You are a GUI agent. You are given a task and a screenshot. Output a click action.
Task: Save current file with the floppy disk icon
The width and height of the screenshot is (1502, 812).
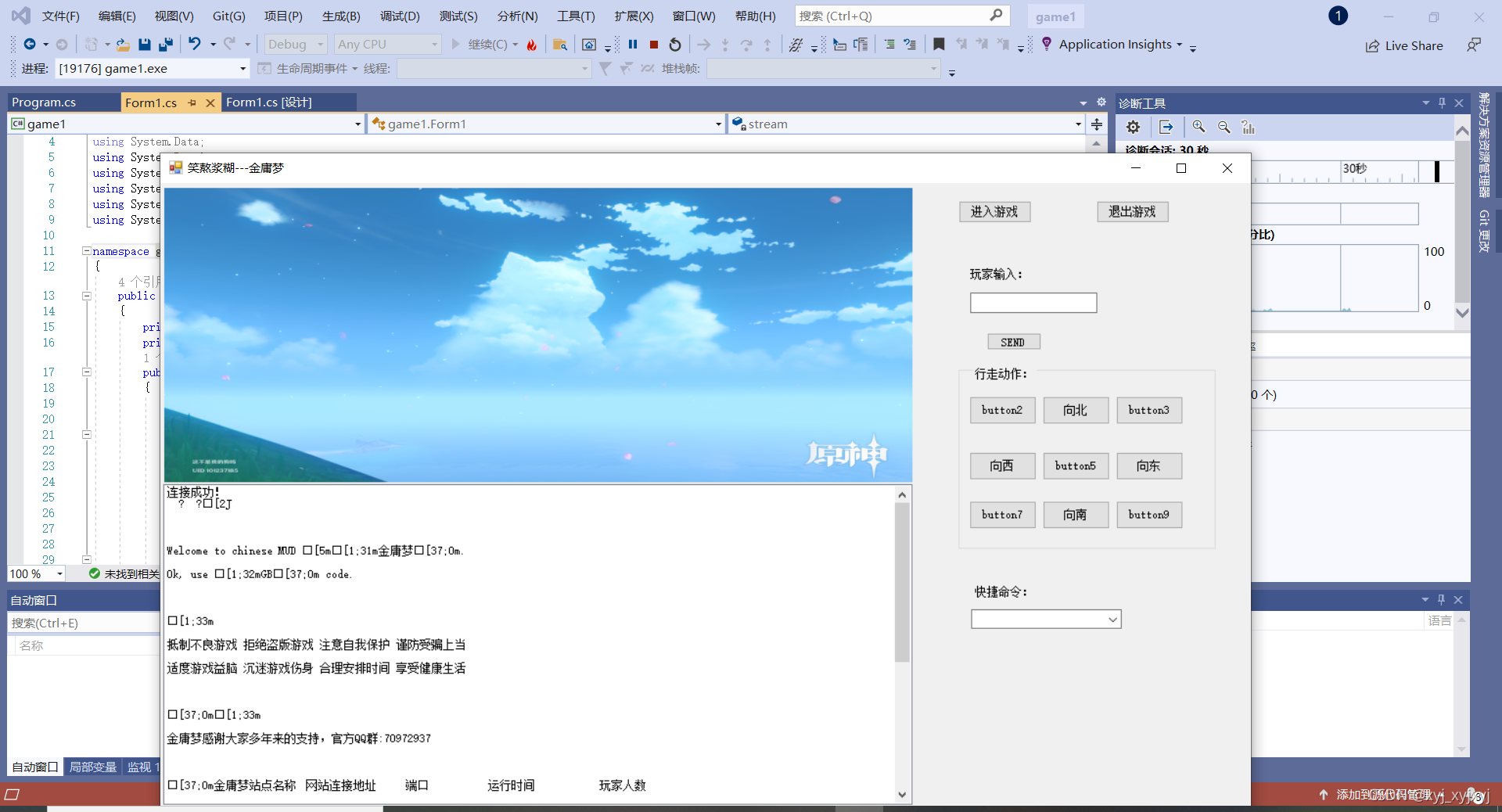point(145,45)
